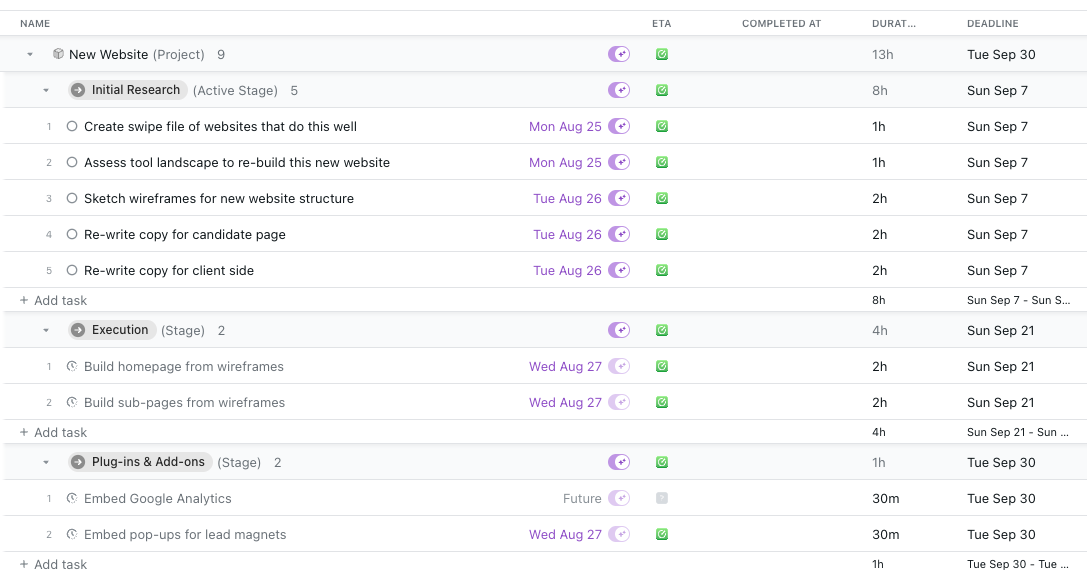Collapse the New Website project tree
Image resolution: width=1087 pixels, height=577 pixels.
pyautogui.click(x=30, y=54)
